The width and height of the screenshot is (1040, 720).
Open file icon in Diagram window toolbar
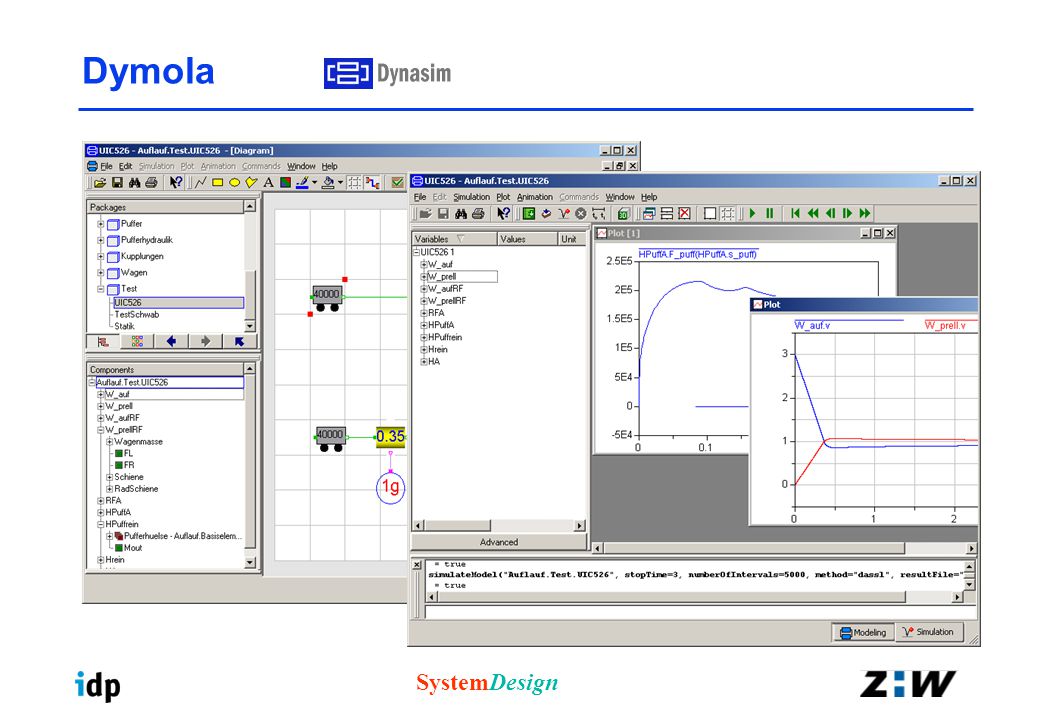coord(99,182)
